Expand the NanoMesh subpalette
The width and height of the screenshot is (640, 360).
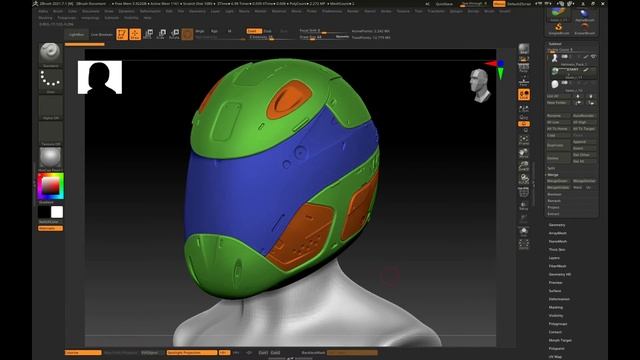pos(558,241)
